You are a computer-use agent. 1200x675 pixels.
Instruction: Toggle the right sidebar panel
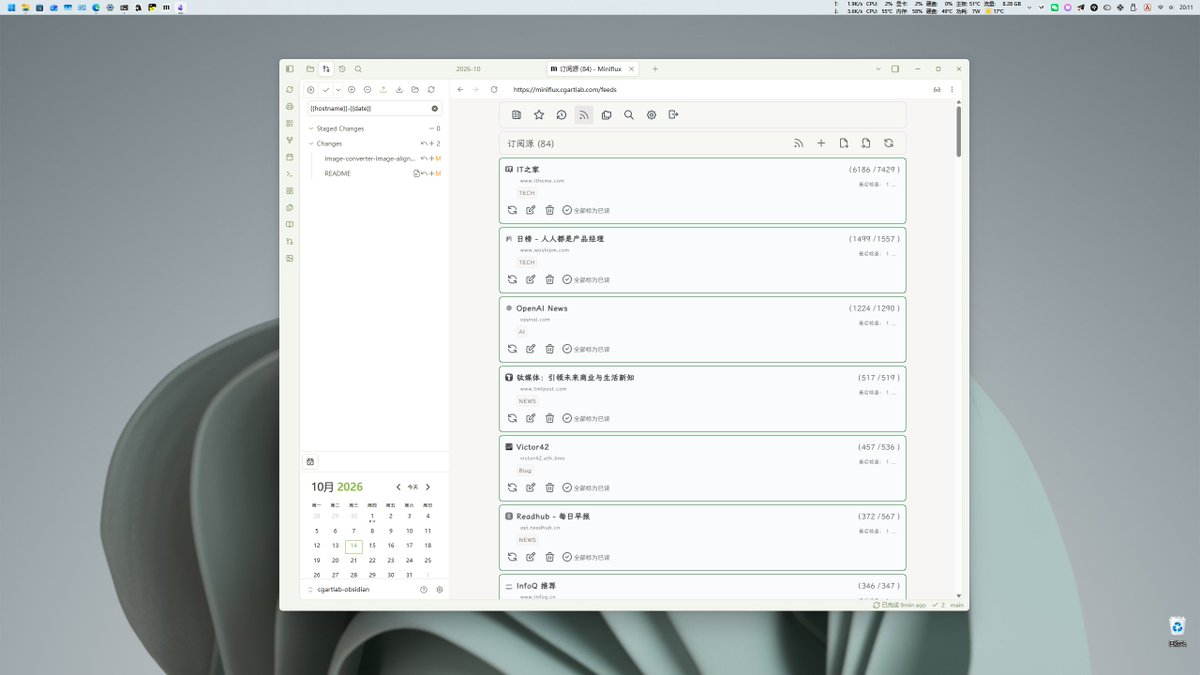(x=895, y=69)
